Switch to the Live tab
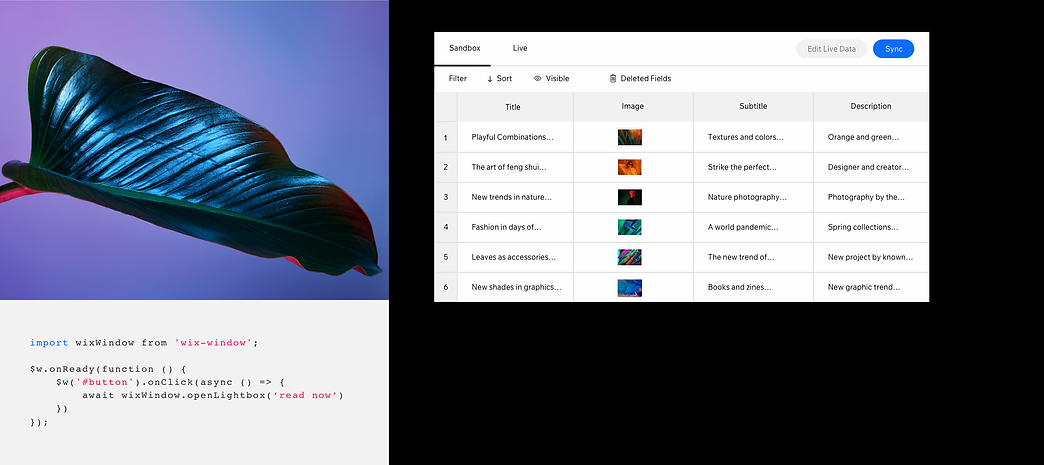Image resolution: width=1044 pixels, height=465 pixels. (520, 48)
